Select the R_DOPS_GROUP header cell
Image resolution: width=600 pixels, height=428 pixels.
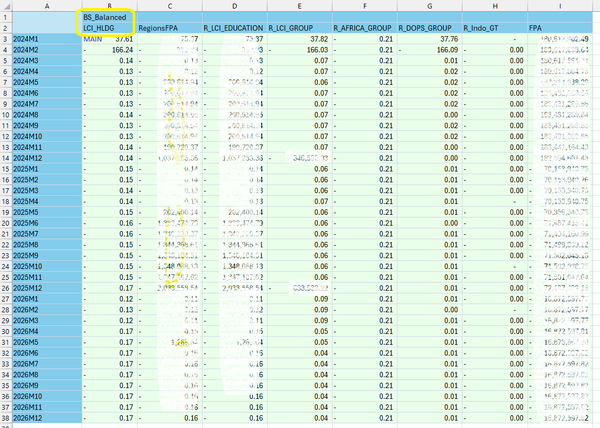point(429,29)
